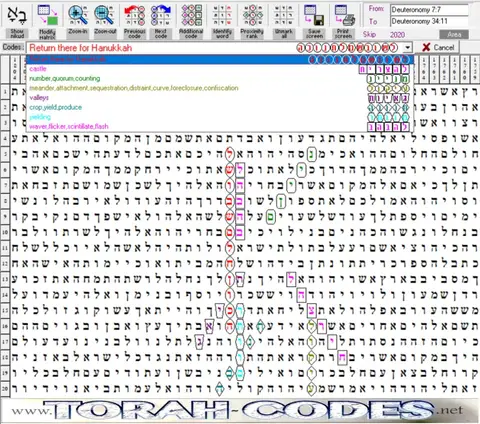Image resolution: width=480 pixels, height=424 pixels.
Task: Select the 'crop,yield,produce' code entry
Action: [220, 107]
